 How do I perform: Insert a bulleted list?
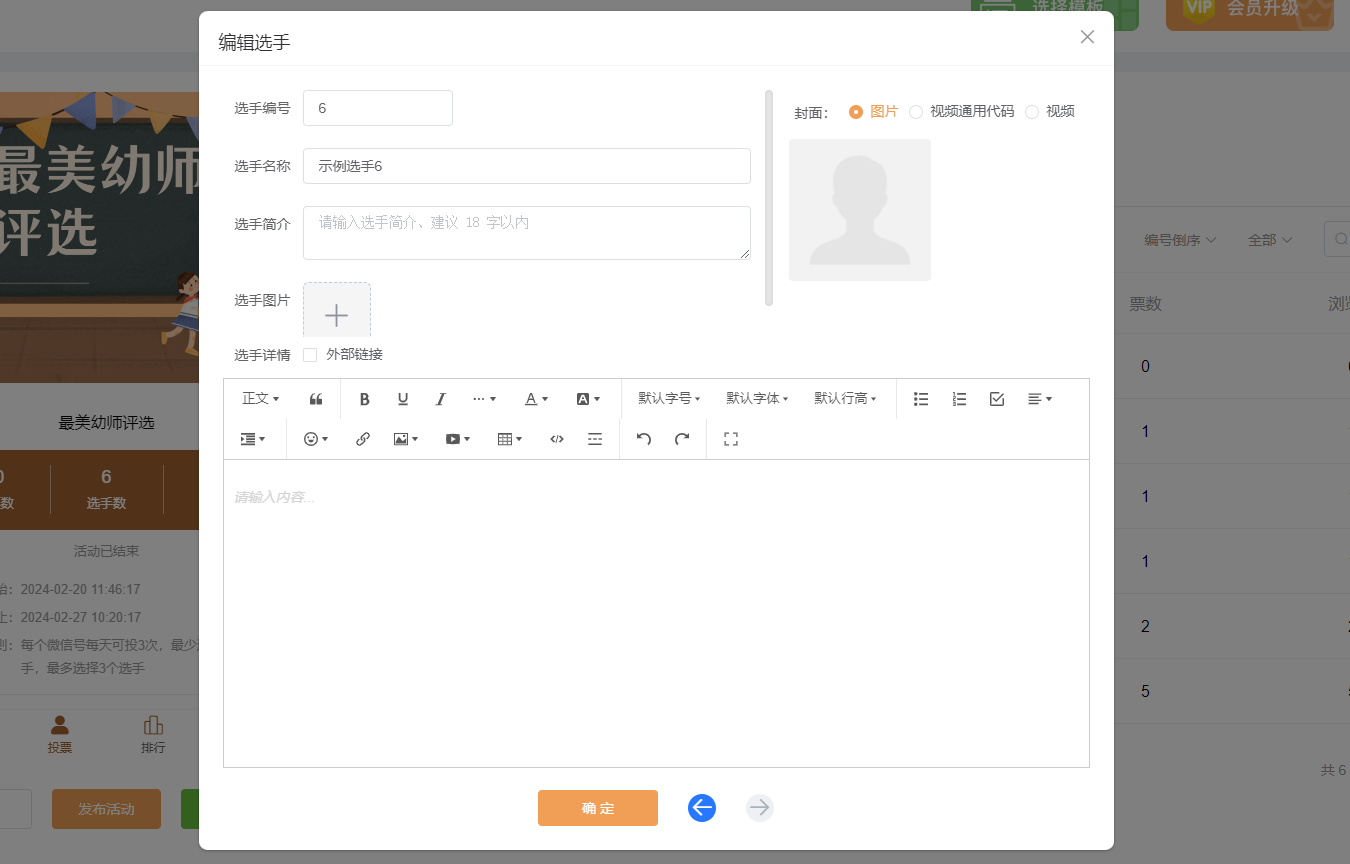click(921, 399)
